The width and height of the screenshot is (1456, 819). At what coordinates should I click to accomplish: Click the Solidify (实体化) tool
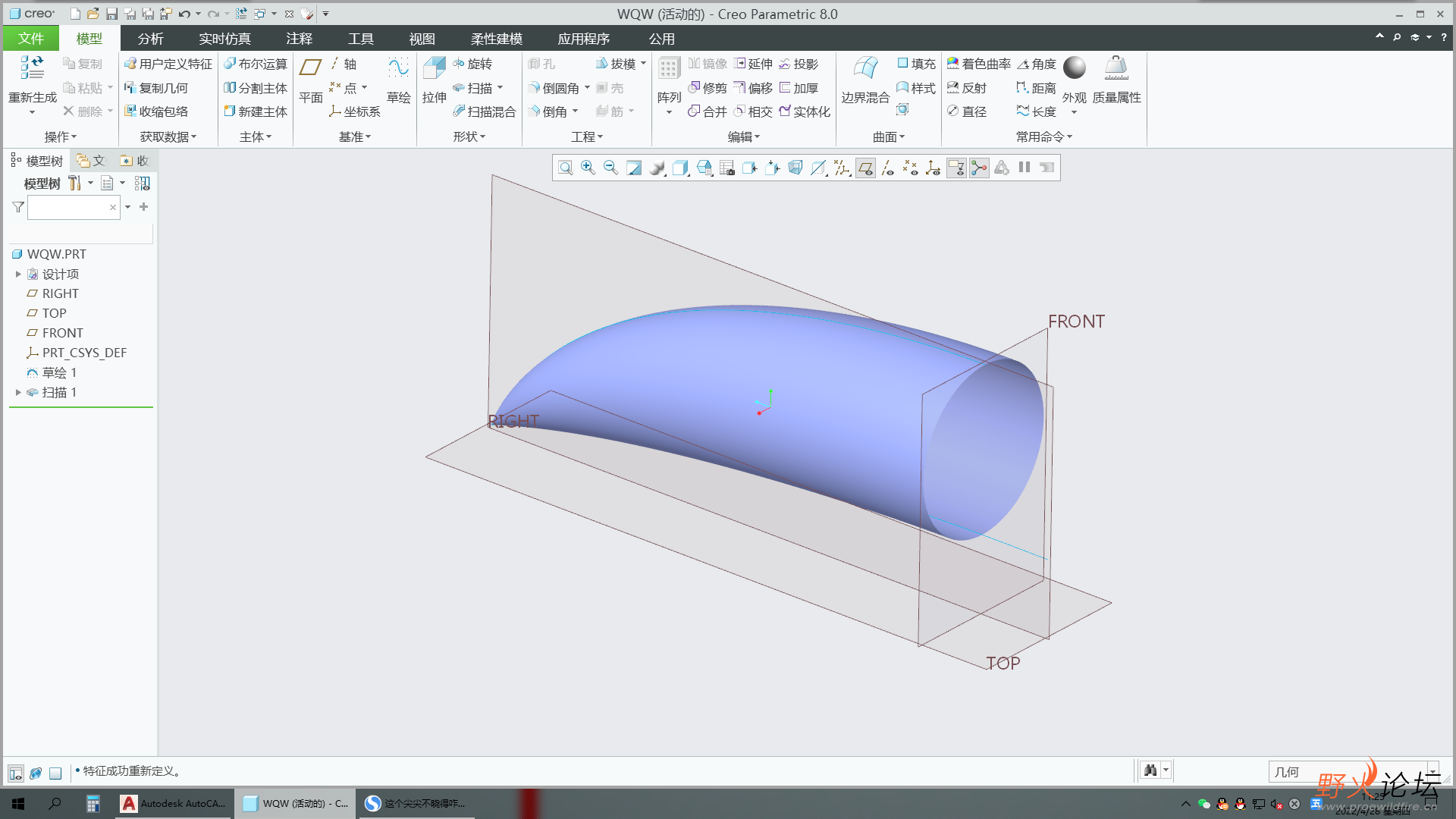coord(805,111)
